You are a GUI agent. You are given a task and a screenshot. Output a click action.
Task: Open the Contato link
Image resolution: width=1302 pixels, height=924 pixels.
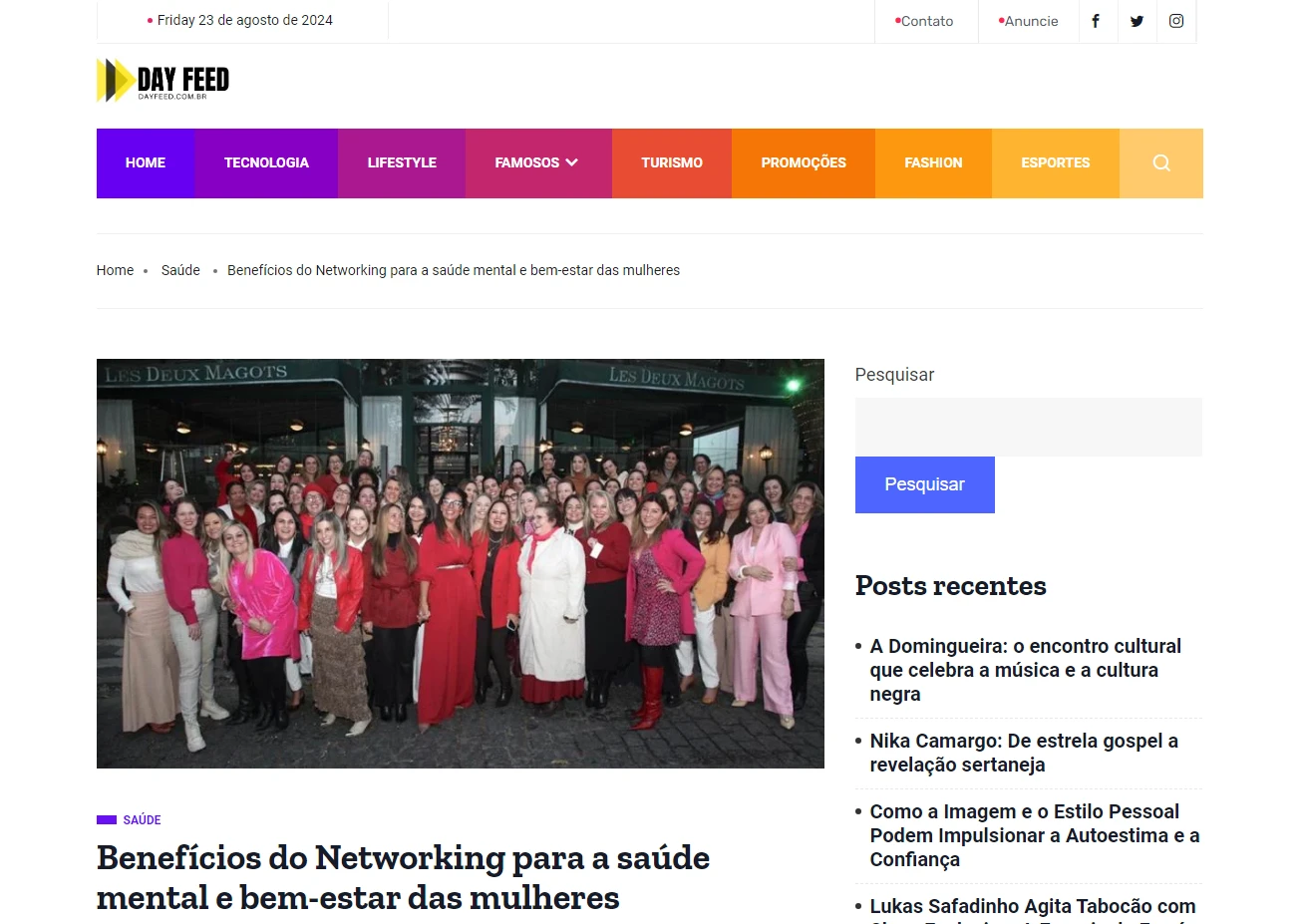click(x=924, y=21)
